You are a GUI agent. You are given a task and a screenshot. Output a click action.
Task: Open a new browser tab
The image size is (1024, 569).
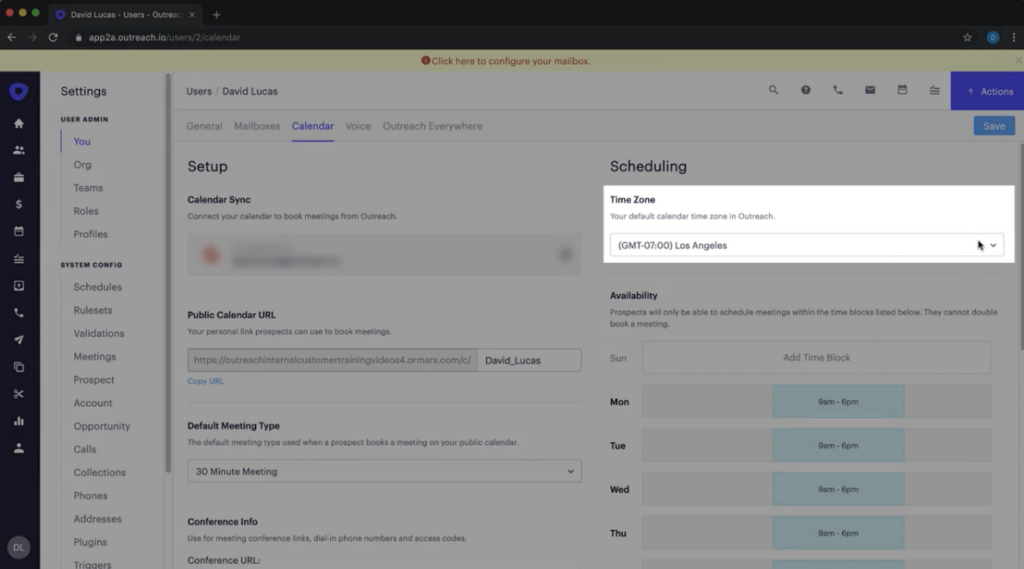pos(216,14)
